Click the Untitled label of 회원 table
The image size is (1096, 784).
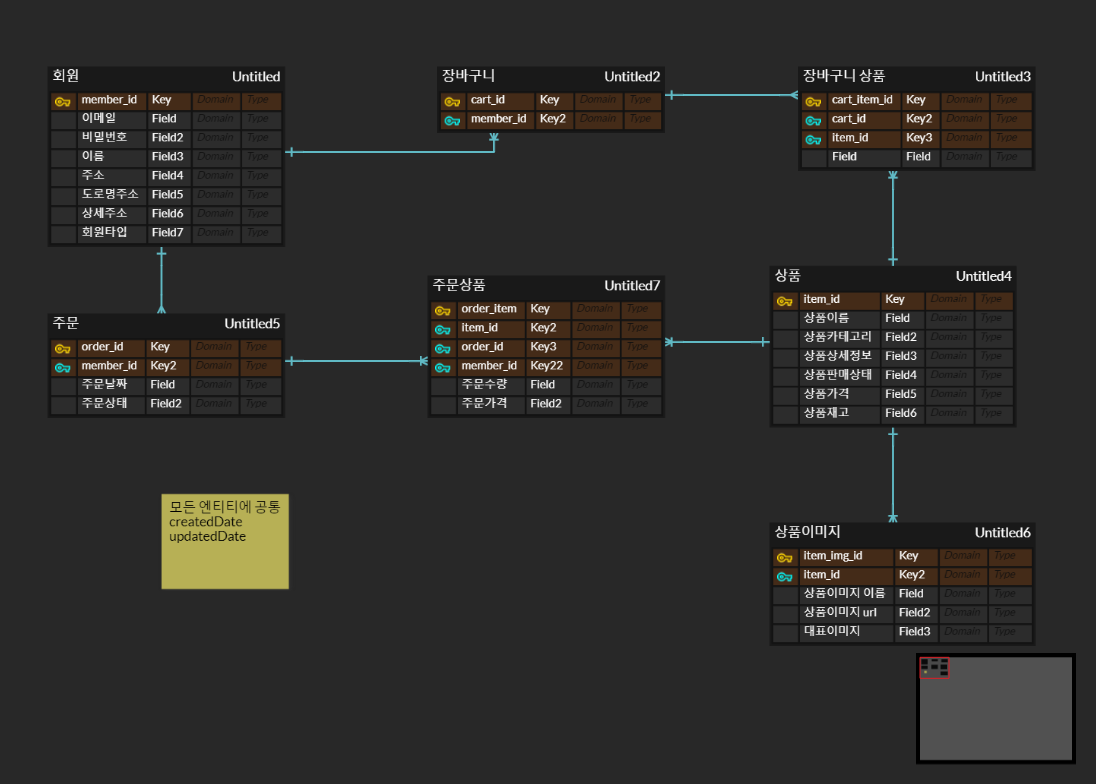click(x=256, y=76)
